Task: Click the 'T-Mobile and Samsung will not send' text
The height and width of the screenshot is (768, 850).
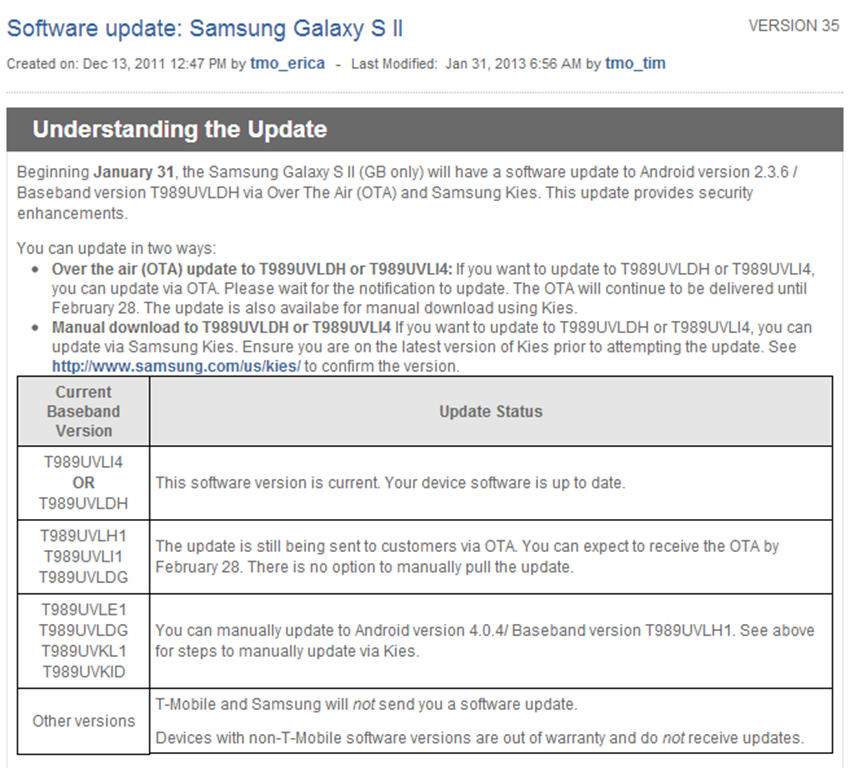Action: [366, 704]
